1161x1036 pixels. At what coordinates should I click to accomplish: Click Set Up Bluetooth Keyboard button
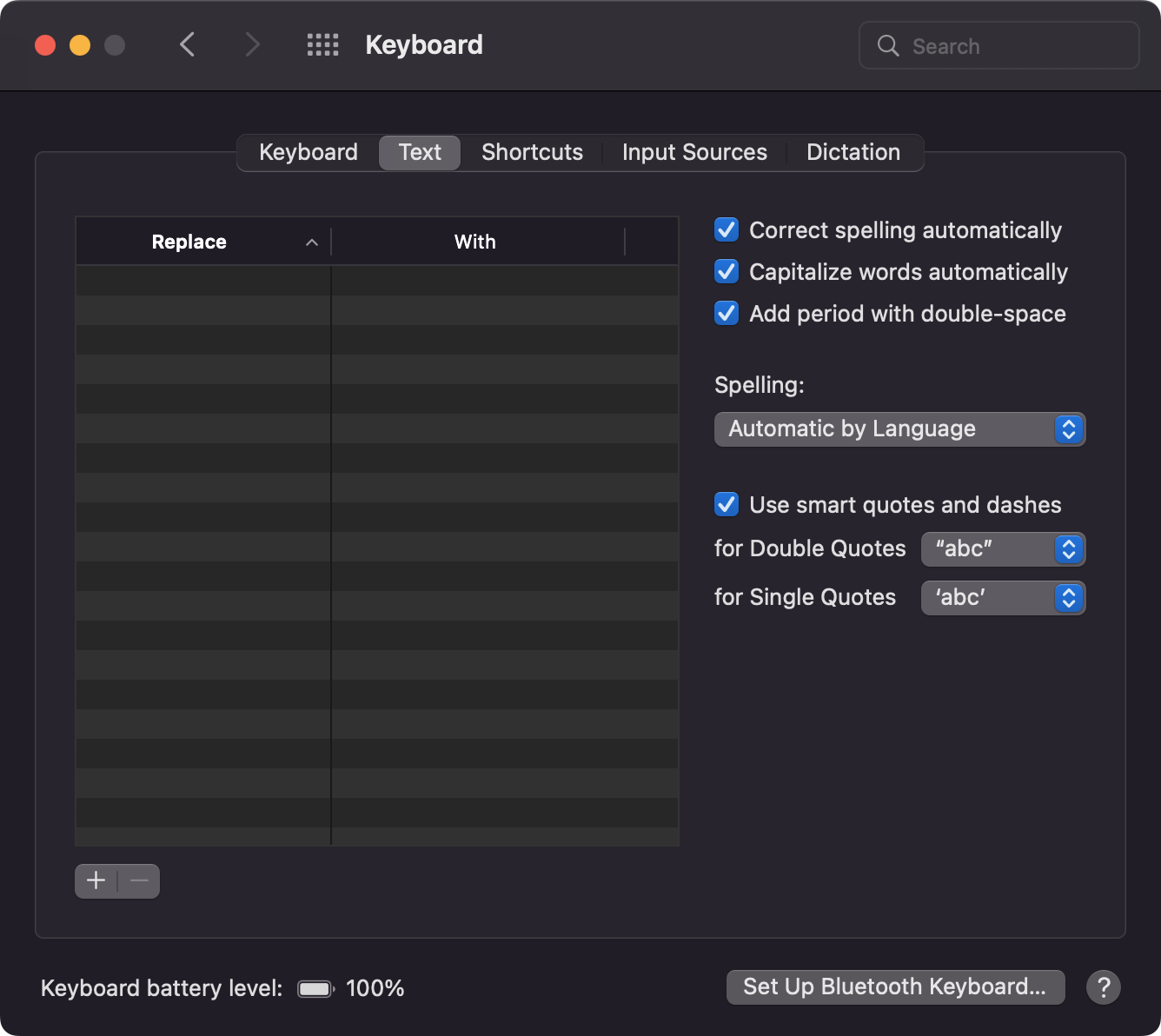895,987
